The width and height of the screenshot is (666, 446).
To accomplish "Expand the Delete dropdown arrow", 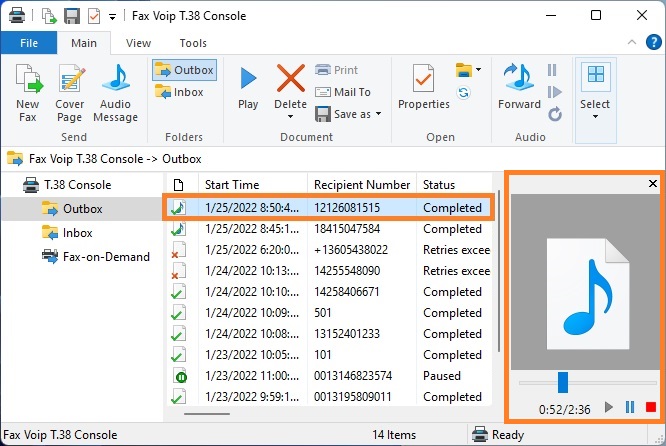I will (291, 117).
